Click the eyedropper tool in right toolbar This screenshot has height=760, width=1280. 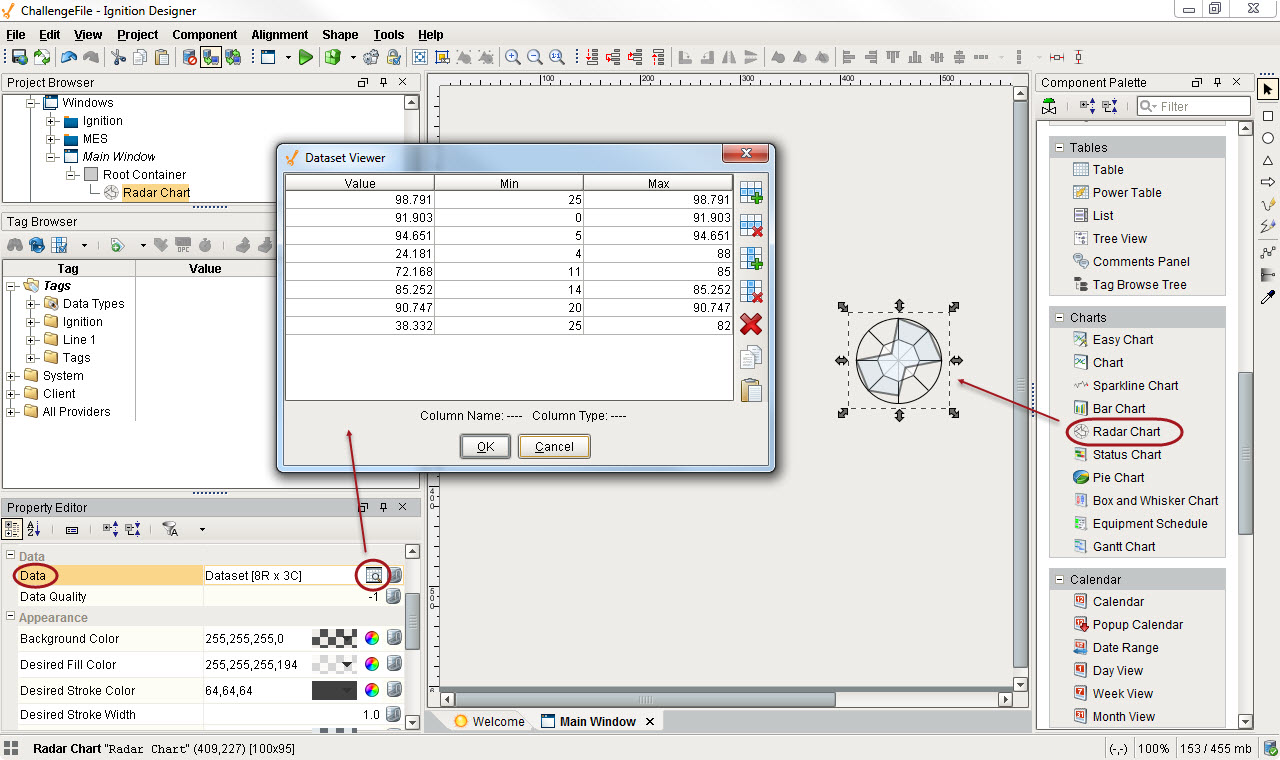pyautogui.click(x=1267, y=297)
